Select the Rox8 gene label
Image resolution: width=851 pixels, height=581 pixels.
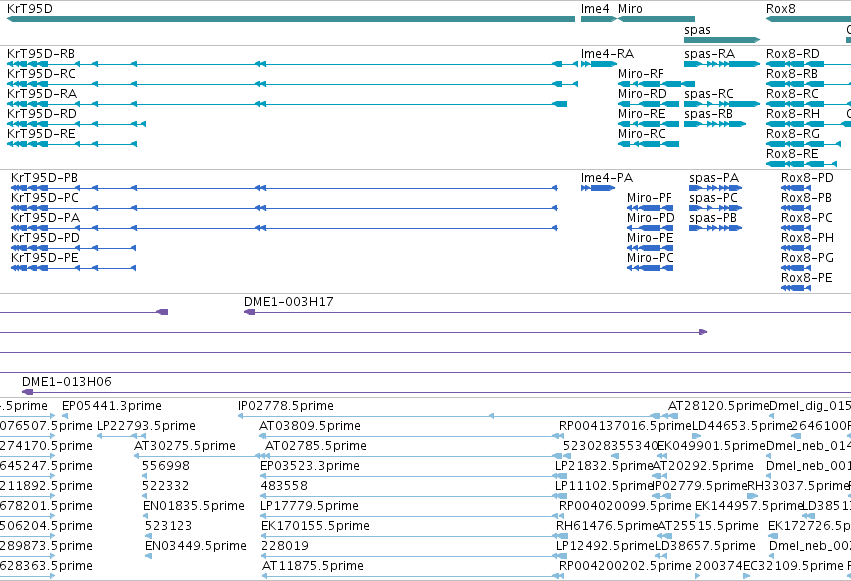click(x=780, y=9)
